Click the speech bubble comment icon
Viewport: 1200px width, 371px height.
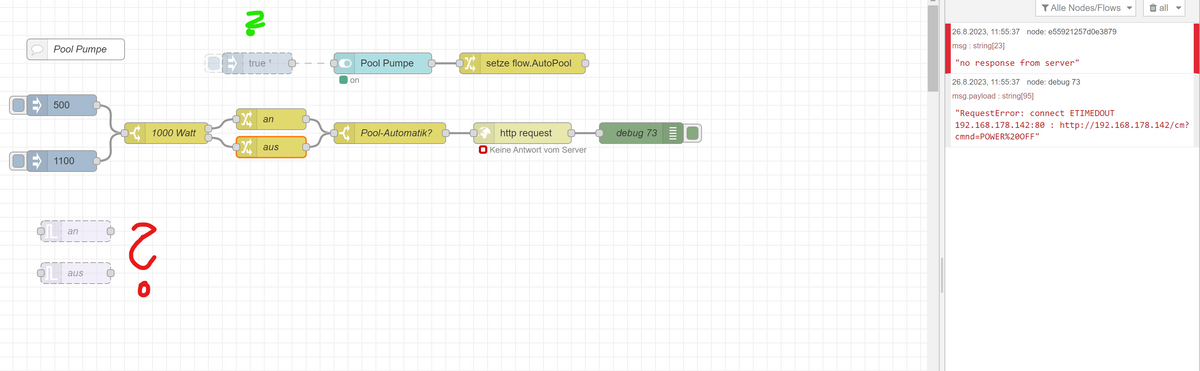(x=38, y=49)
